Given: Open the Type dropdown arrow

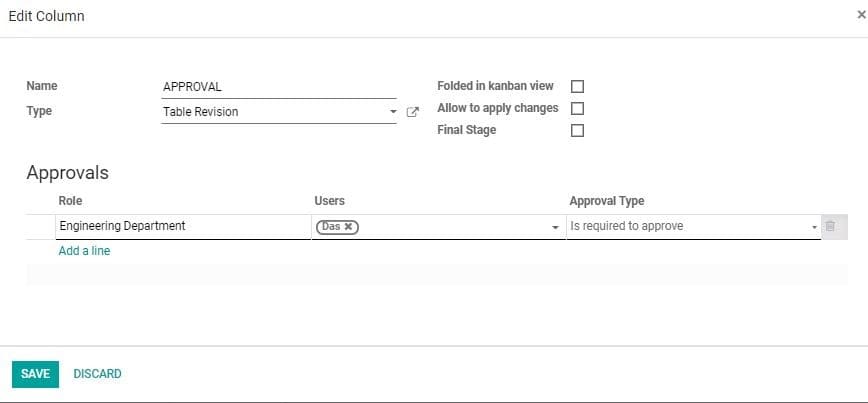Looking at the screenshot, I should coord(394,112).
